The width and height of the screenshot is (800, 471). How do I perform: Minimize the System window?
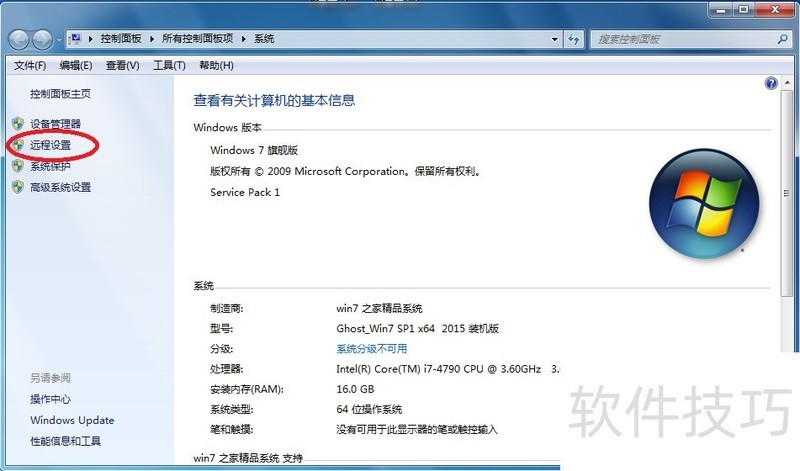point(721,9)
